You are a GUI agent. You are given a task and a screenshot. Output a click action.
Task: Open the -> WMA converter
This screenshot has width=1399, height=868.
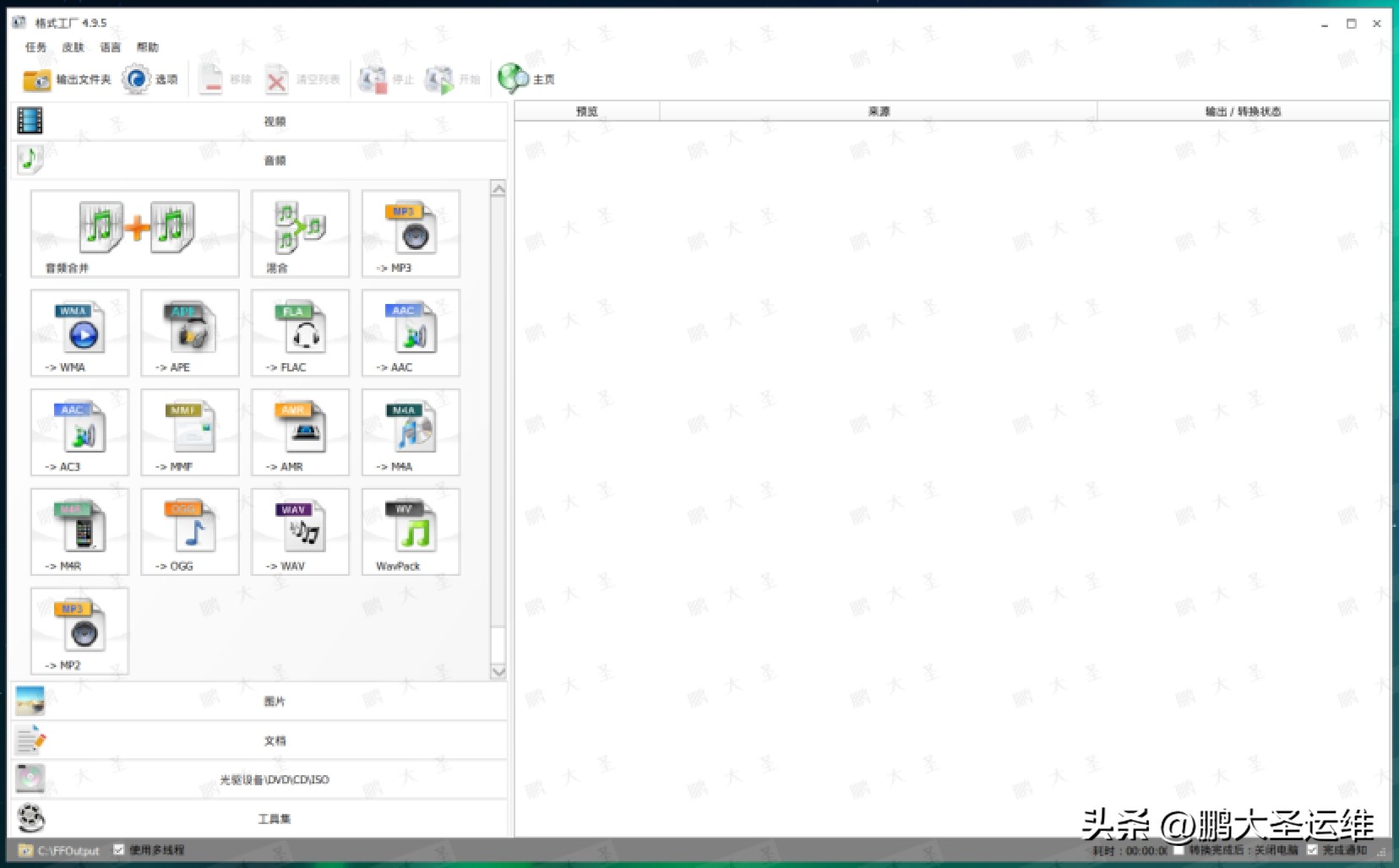pyautogui.click(x=79, y=333)
